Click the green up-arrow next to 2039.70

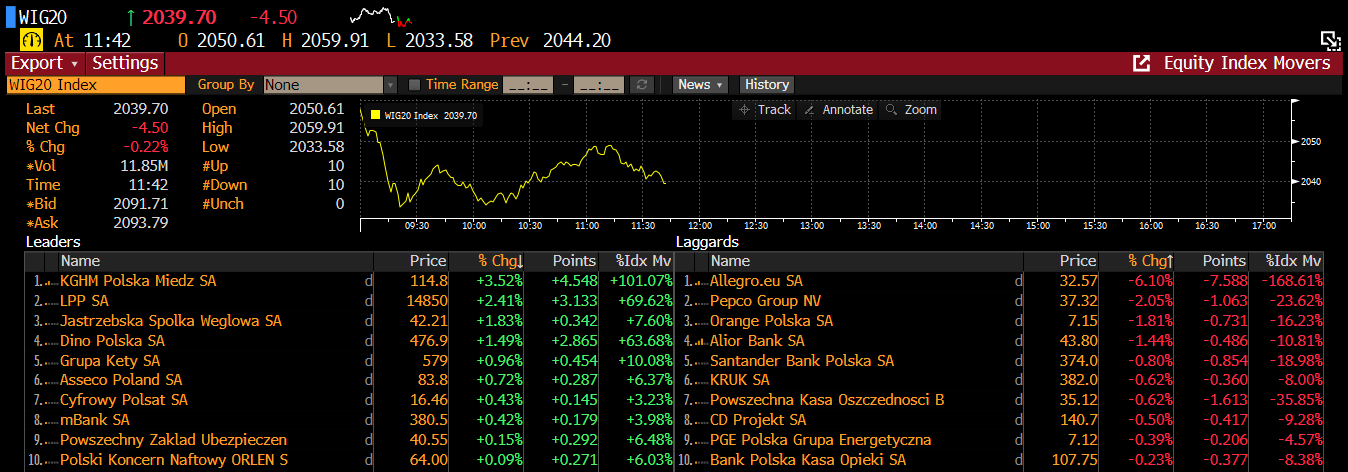(x=131, y=16)
